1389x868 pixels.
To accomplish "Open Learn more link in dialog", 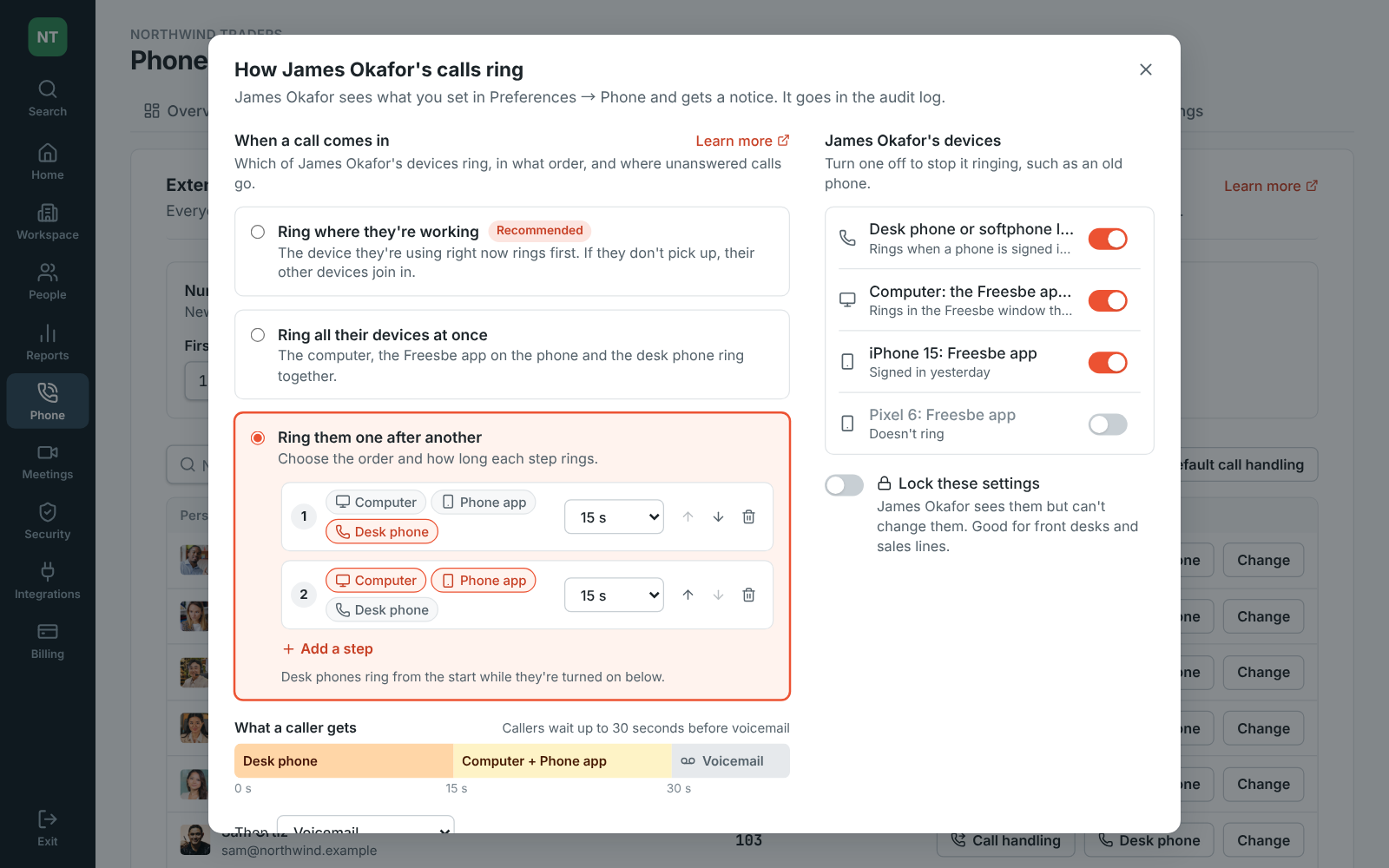I will [x=742, y=141].
